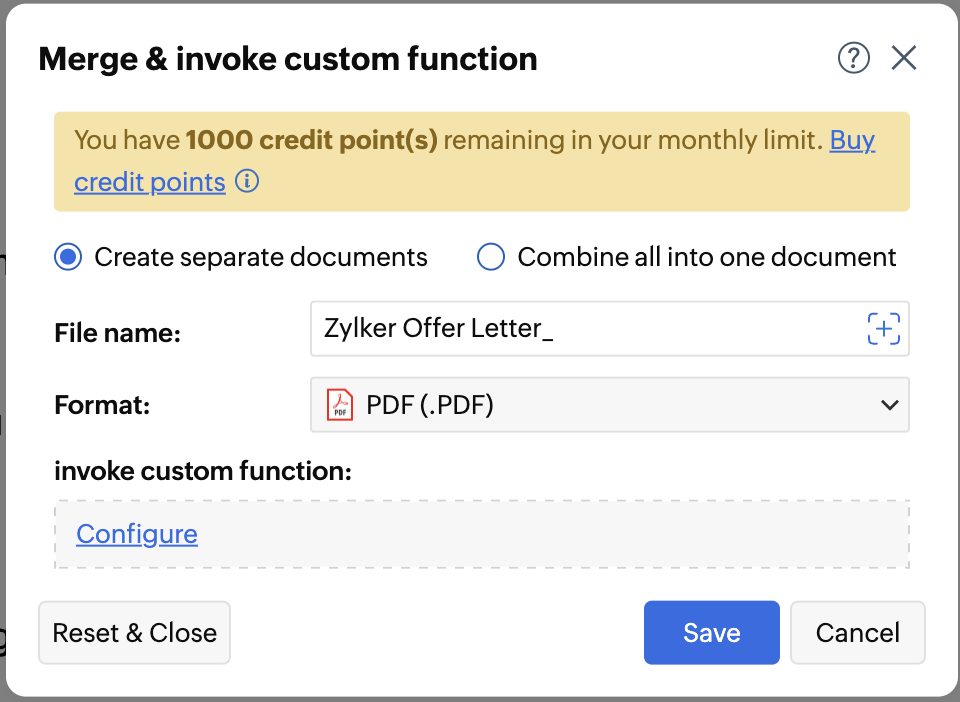This screenshot has width=960, height=702.
Task: Click the 1000 credit point(s) banner text
Action: [312, 141]
